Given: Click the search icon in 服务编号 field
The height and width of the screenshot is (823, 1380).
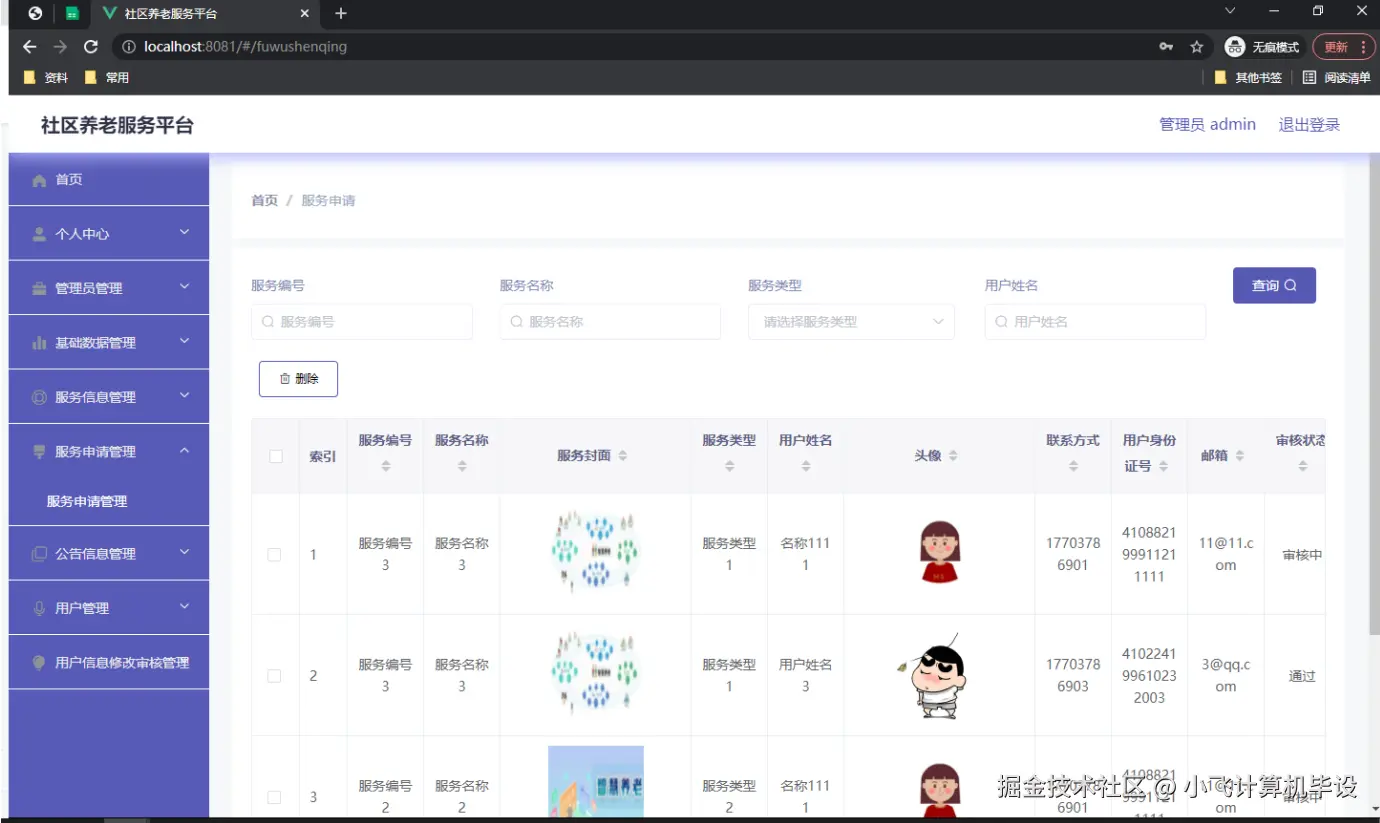Looking at the screenshot, I should click(x=267, y=321).
